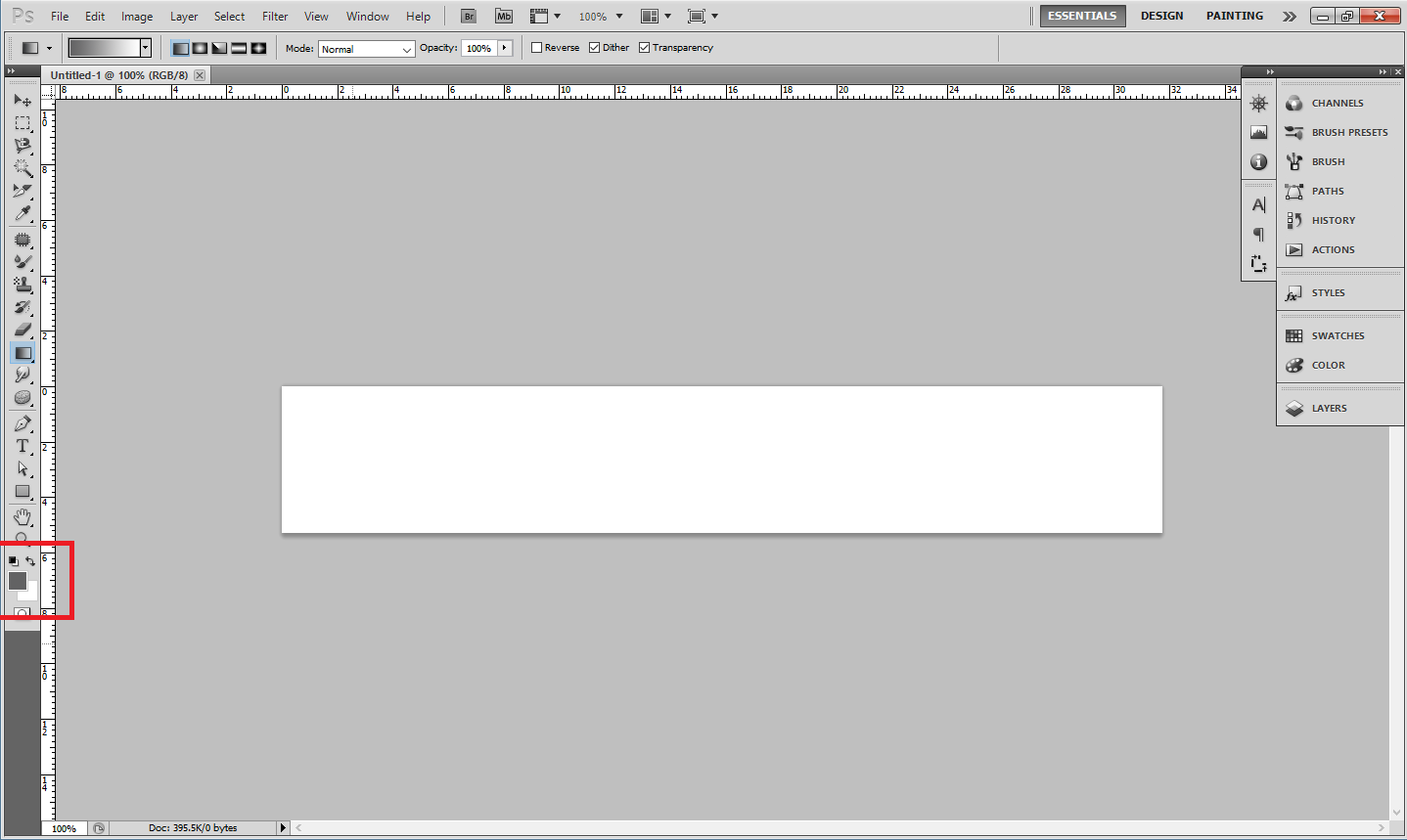Select the Rectangular Marquee tool
This screenshot has width=1407, height=840.
22,123
